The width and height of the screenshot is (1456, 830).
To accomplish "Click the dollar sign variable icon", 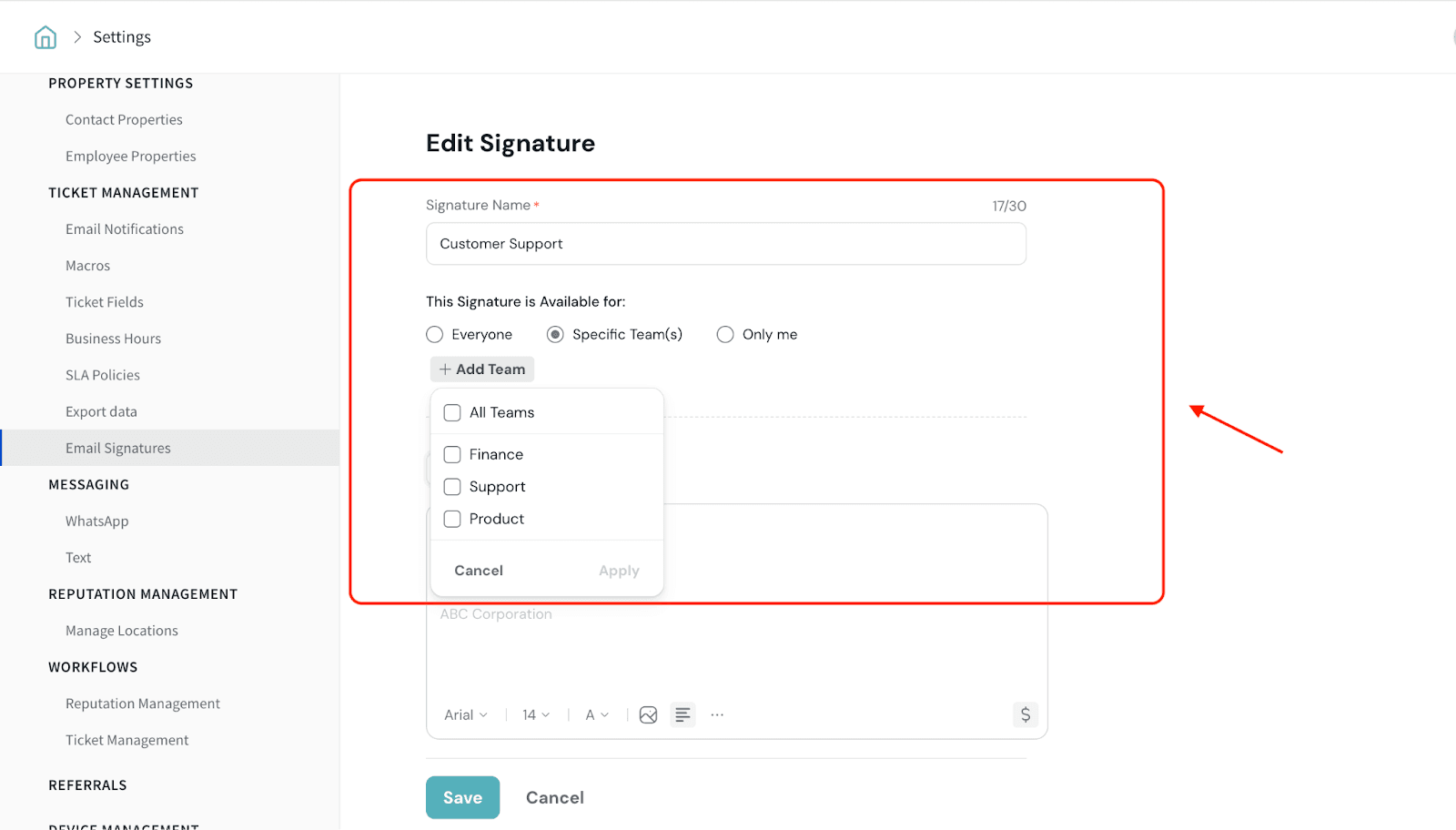I will click(1026, 715).
